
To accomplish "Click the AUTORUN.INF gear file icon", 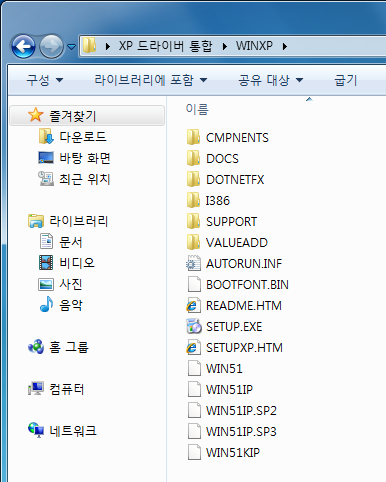I will [x=193, y=263].
